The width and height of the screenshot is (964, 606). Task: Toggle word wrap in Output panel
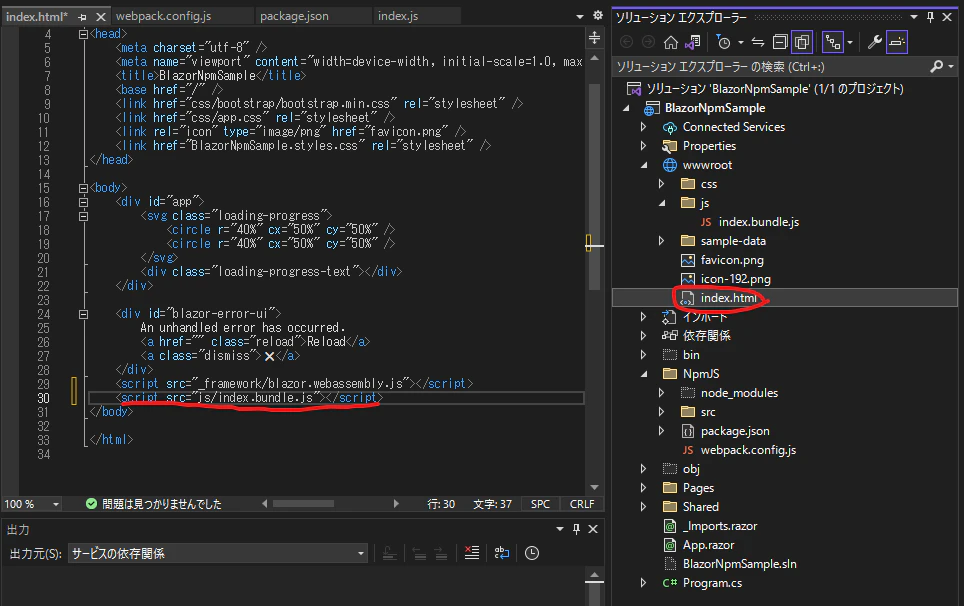coord(502,553)
